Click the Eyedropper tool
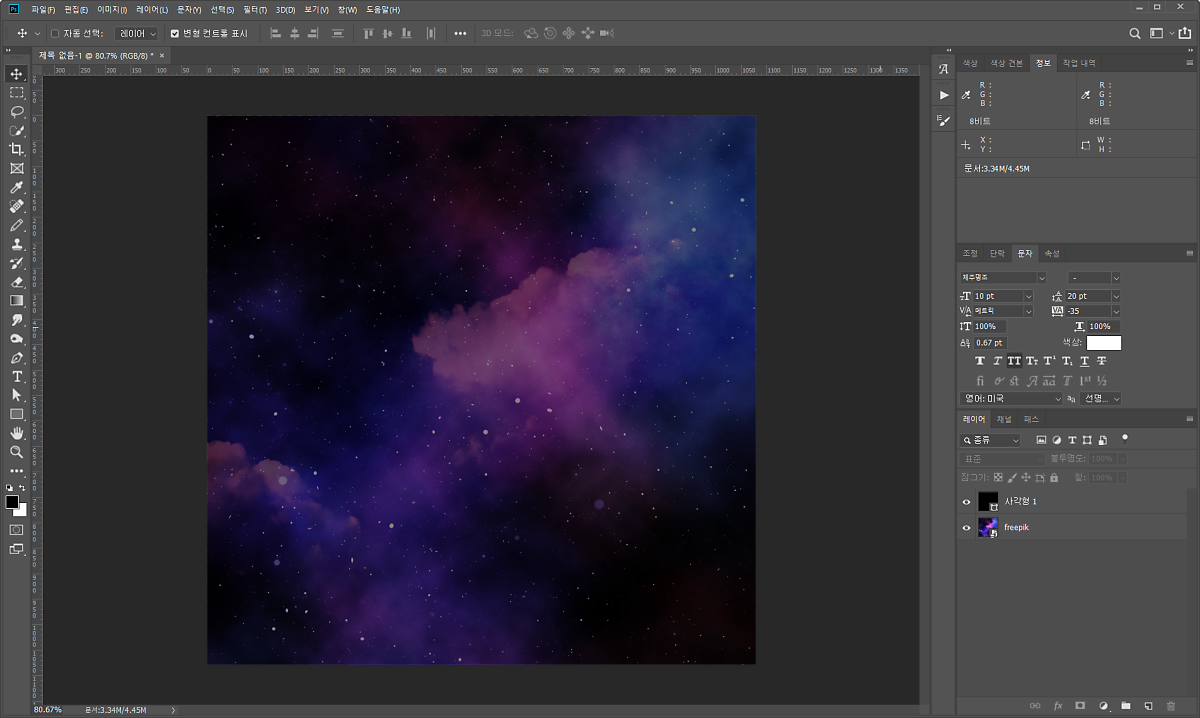This screenshot has width=1200, height=718. (x=17, y=187)
